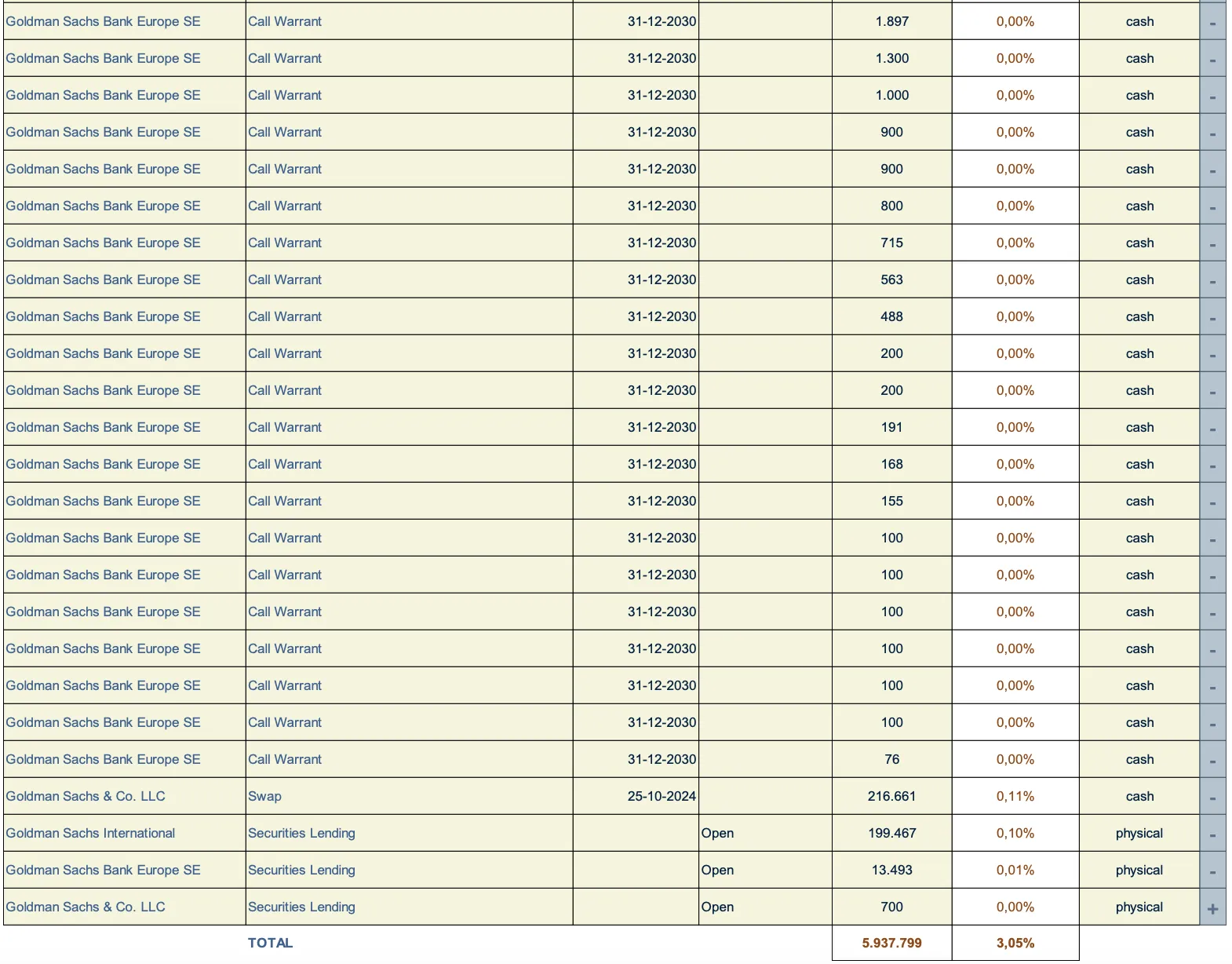Open Securities Lending link in the 199.467 row
Image resolution: width=1232 pixels, height=964 pixels.
point(301,833)
